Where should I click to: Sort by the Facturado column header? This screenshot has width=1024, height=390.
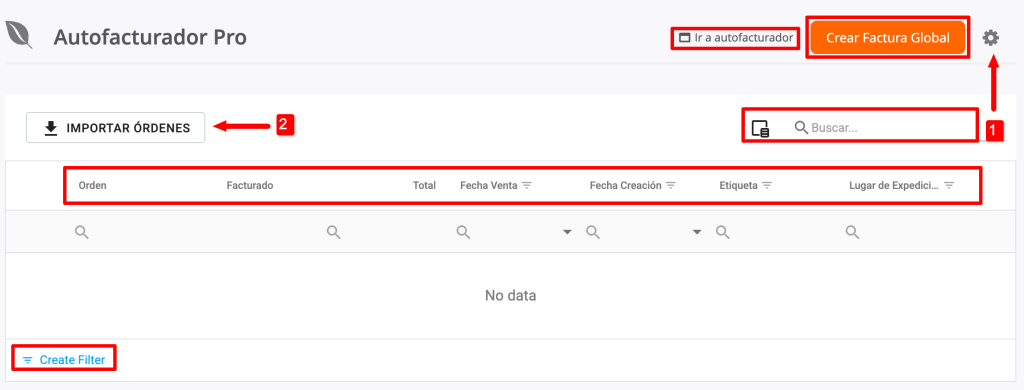pyautogui.click(x=249, y=186)
